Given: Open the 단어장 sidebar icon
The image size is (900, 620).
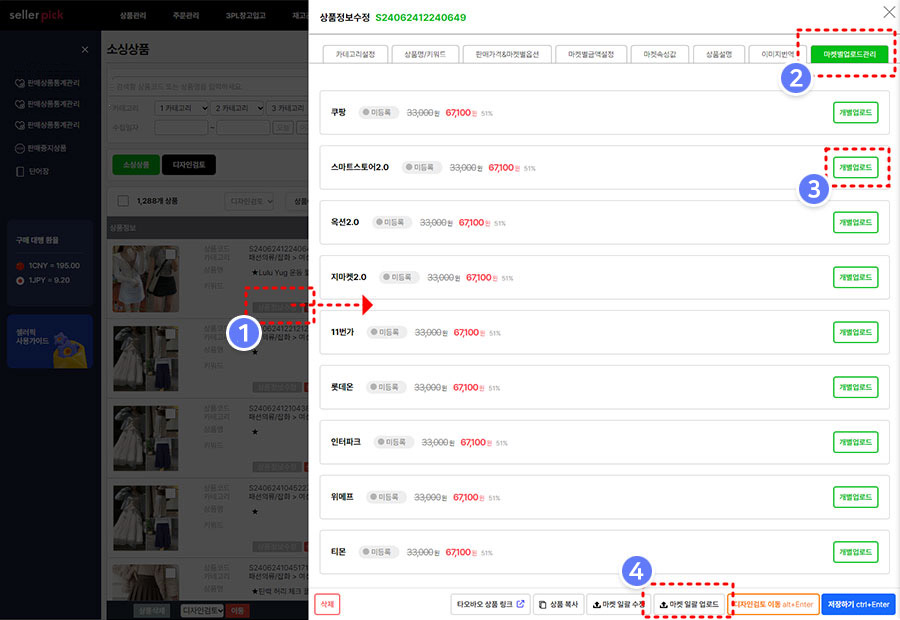Looking at the screenshot, I should click(x=20, y=171).
